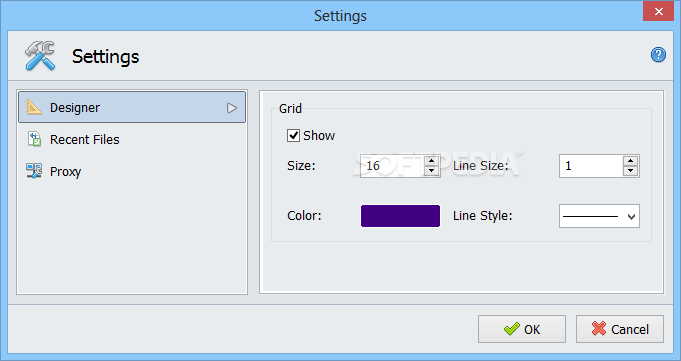The height and width of the screenshot is (361, 681).
Task: Click into the Line Size value field
Action: pyautogui.click(x=591, y=166)
